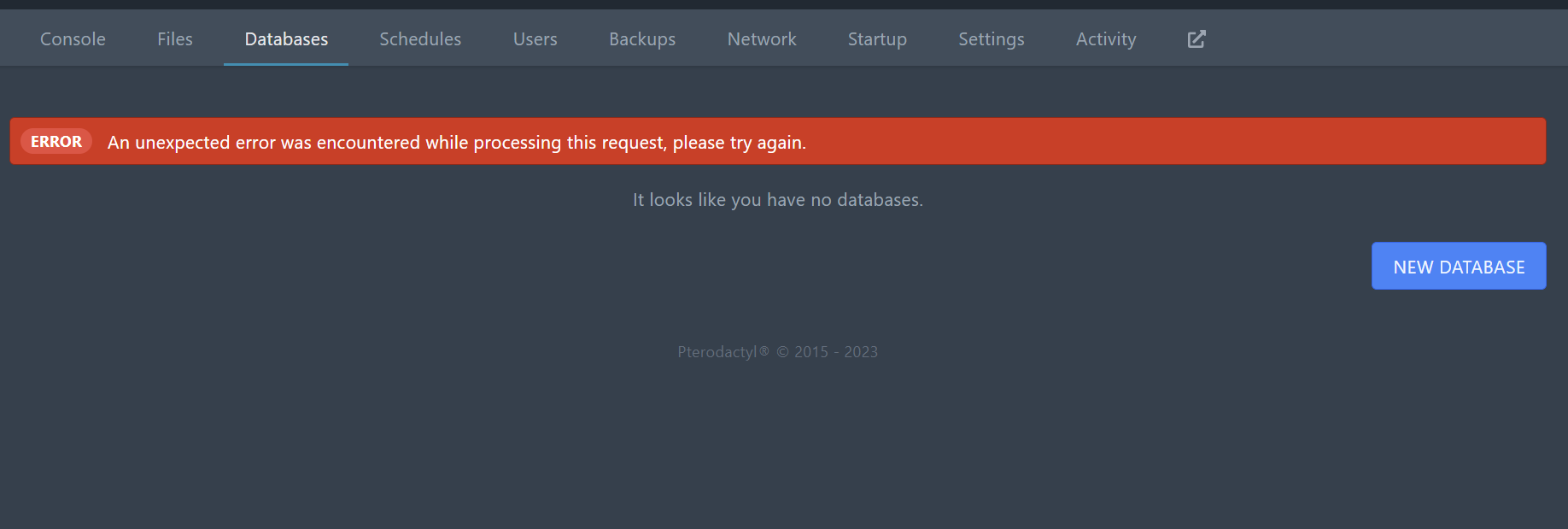This screenshot has height=529, width=1568.
Task: Click the Pterodactyl copyright footer text
Action: [x=777, y=351]
